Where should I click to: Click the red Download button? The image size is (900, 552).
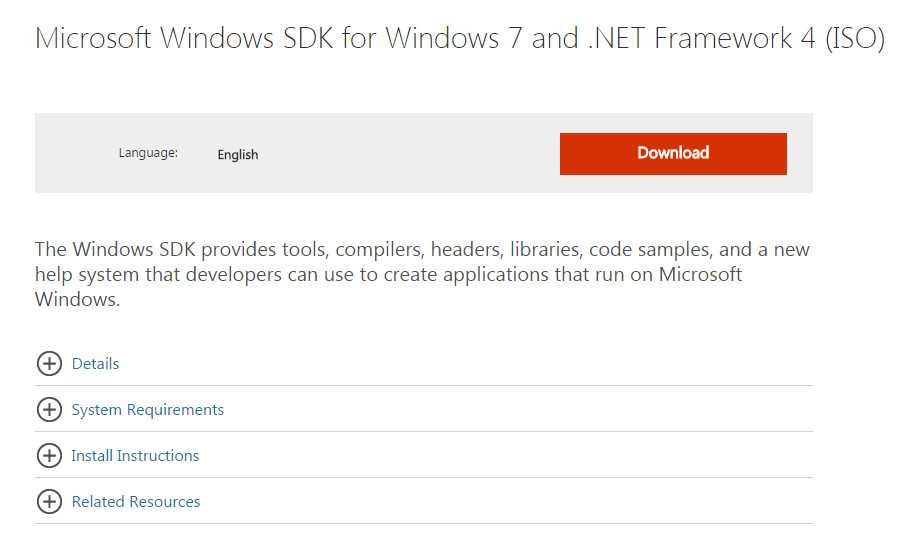click(673, 154)
